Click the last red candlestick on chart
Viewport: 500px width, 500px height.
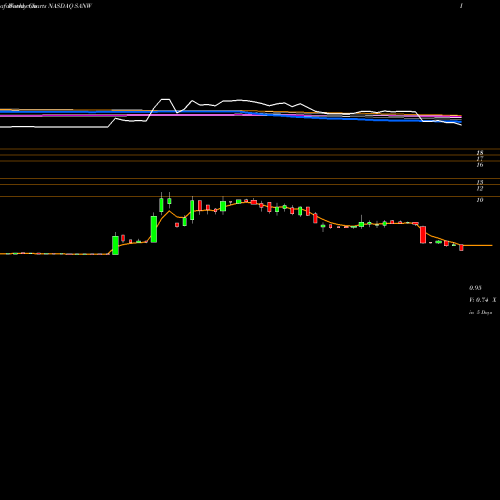tap(461, 247)
